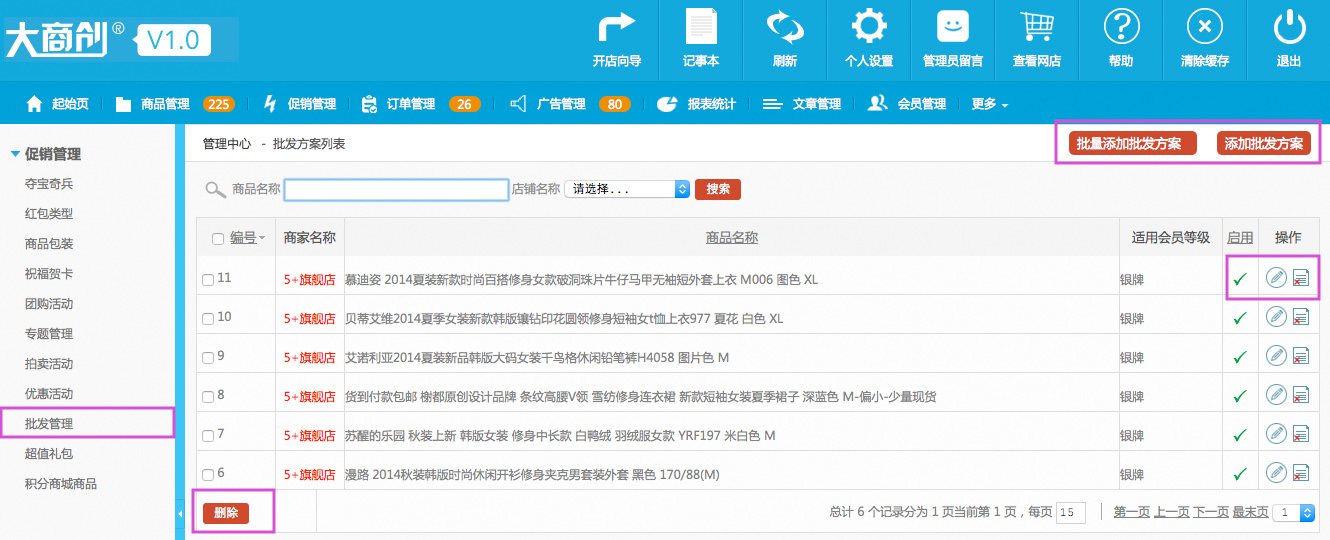
Task: Open 团购活动 in the sidebar
Action: pyautogui.click(x=49, y=303)
